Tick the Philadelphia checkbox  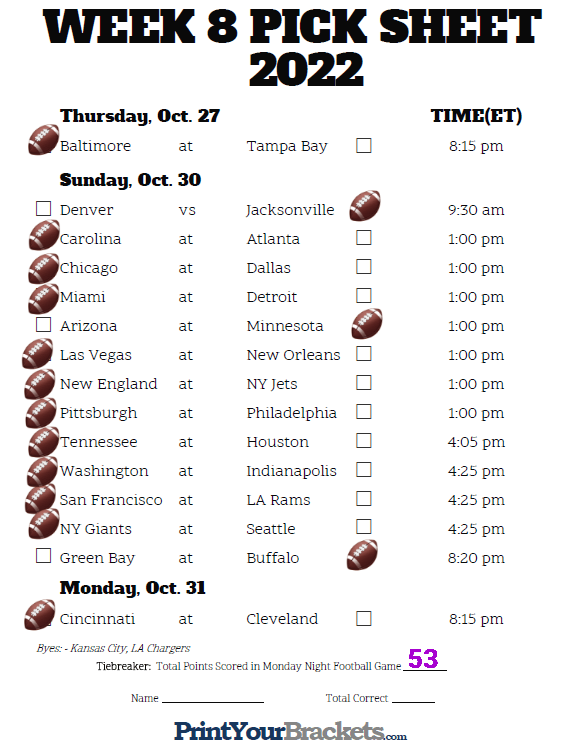point(364,412)
